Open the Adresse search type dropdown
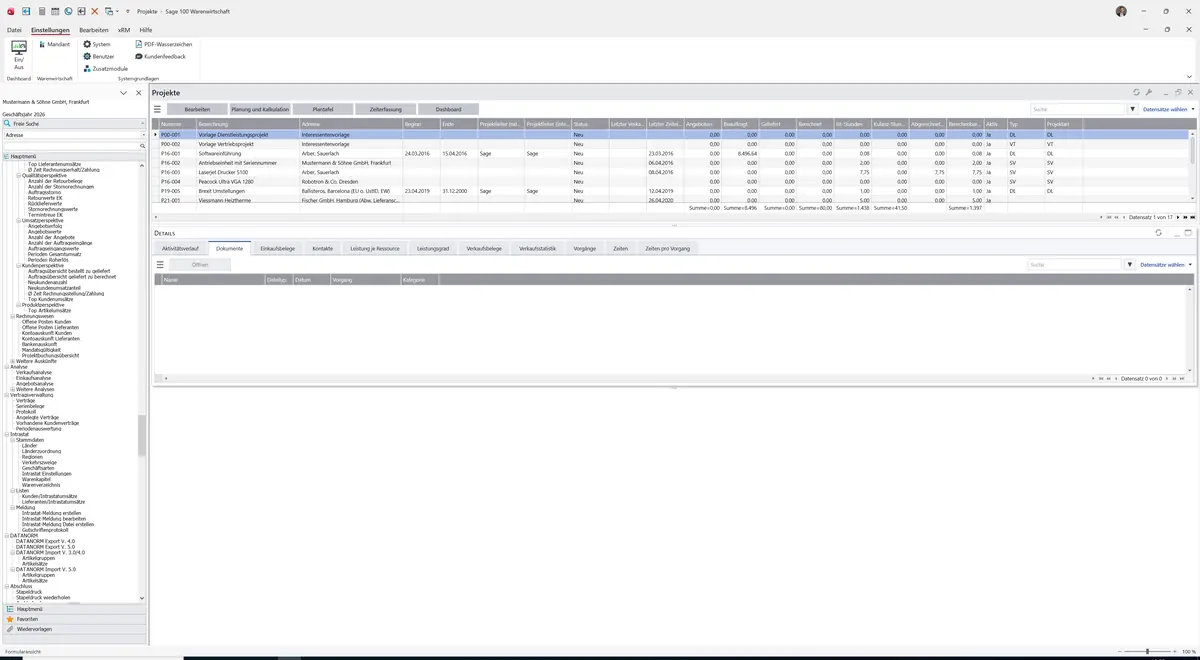This screenshot has width=1200, height=660. pyautogui.click(x=143, y=135)
